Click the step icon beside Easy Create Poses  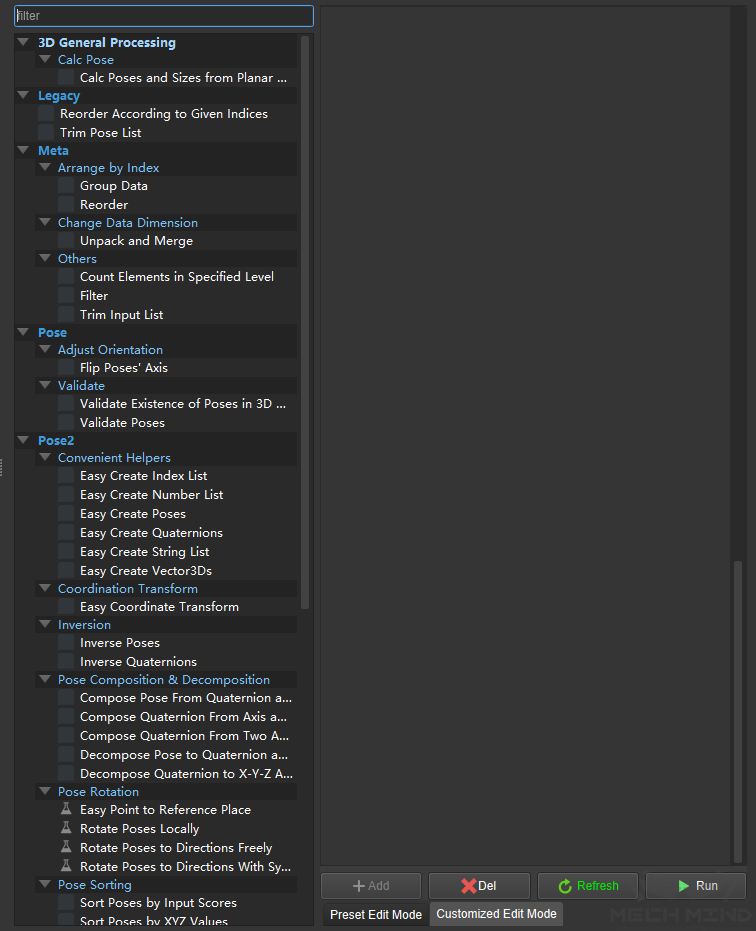click(x=66, y=514)
